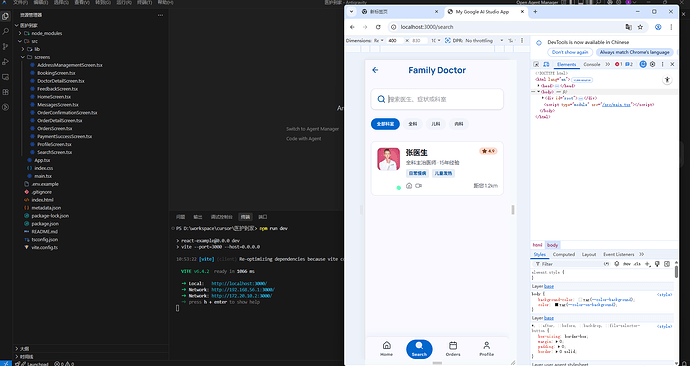The width and height of the screenshot is (690, 366).
Task: Select the 儿科 department filter chip
Action: [x=436, y=124]
